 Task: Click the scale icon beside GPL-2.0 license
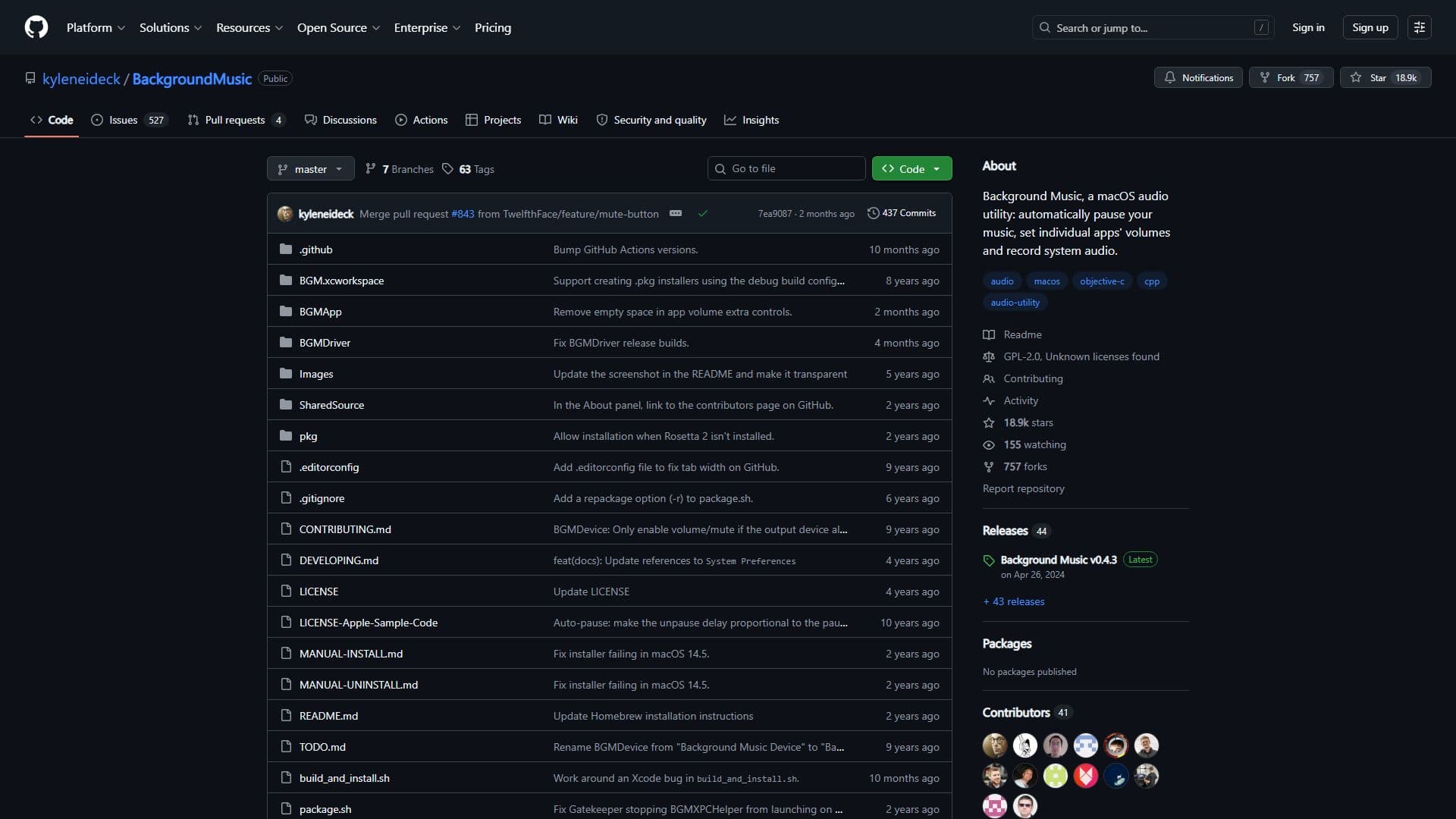pos(989,356)
